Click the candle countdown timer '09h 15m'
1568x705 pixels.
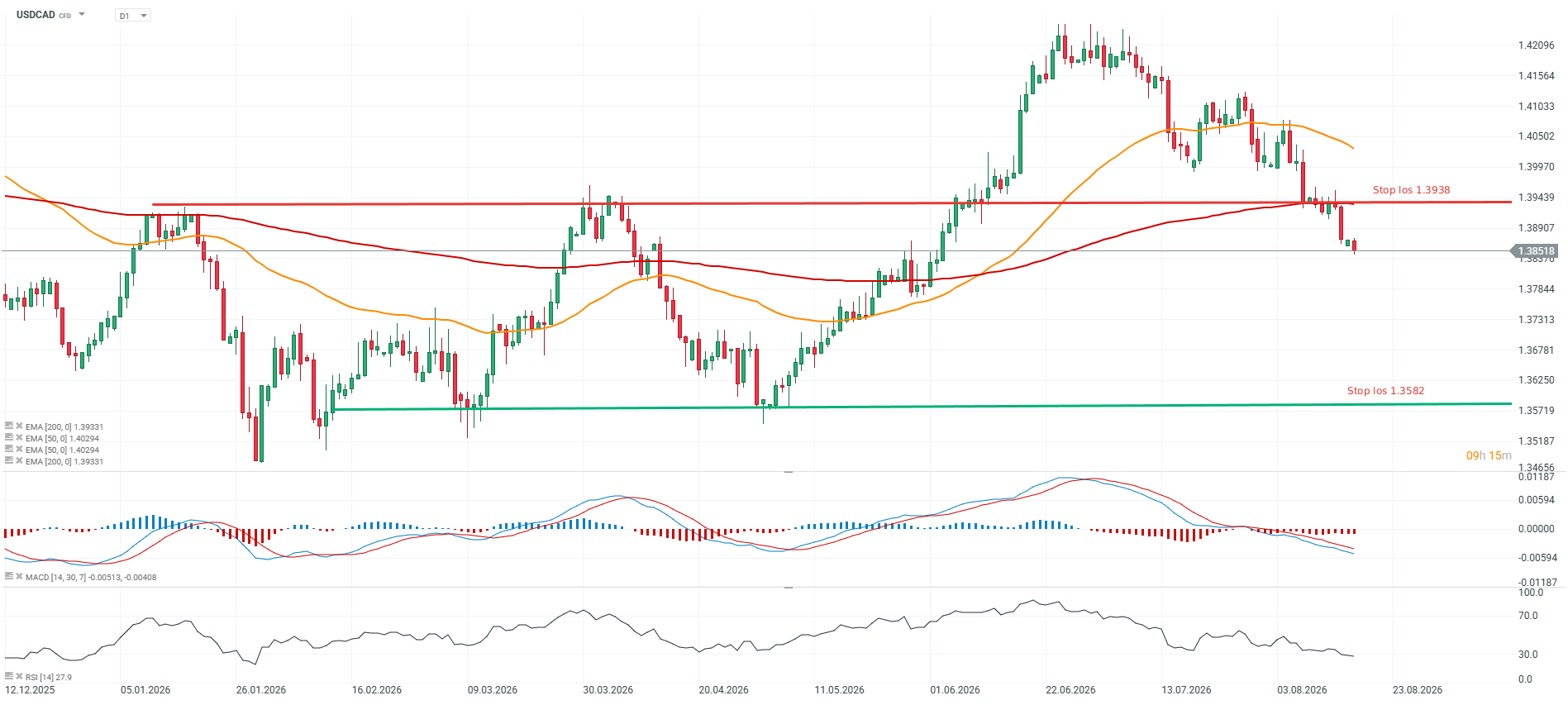(1489, 455)
